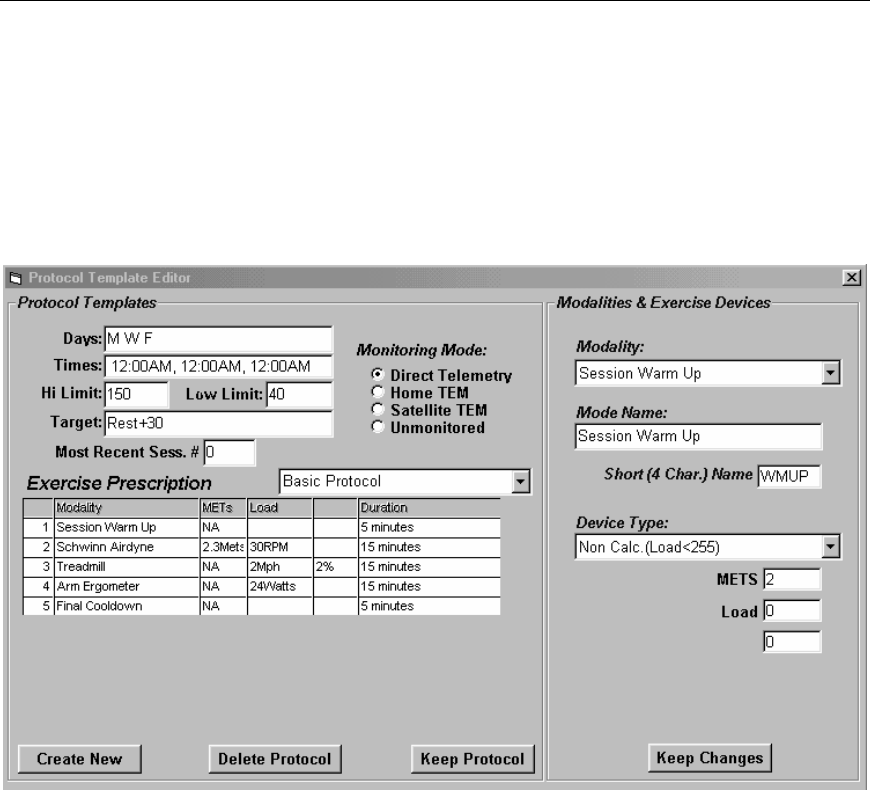The image size is (870, 790).
Task: Click the Duration column header
Action: point(429,508)
